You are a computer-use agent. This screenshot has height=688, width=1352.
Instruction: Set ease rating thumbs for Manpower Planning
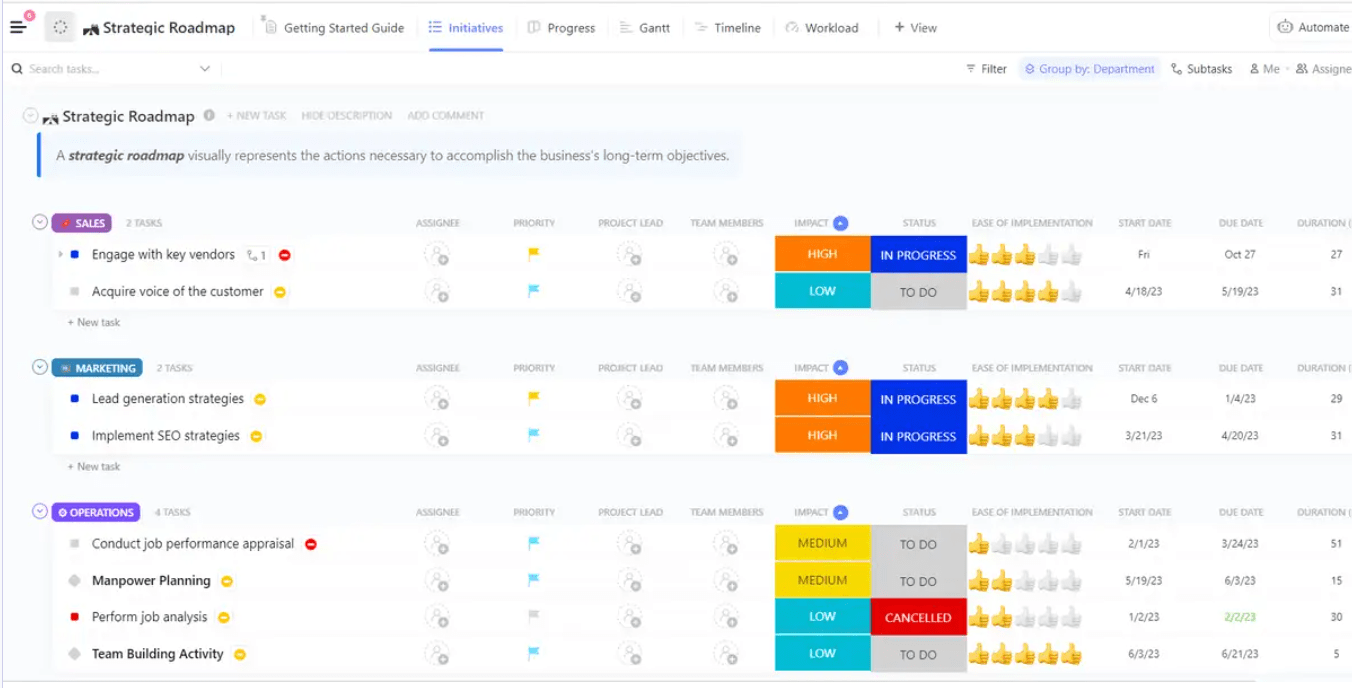[x=1025, y=581]
